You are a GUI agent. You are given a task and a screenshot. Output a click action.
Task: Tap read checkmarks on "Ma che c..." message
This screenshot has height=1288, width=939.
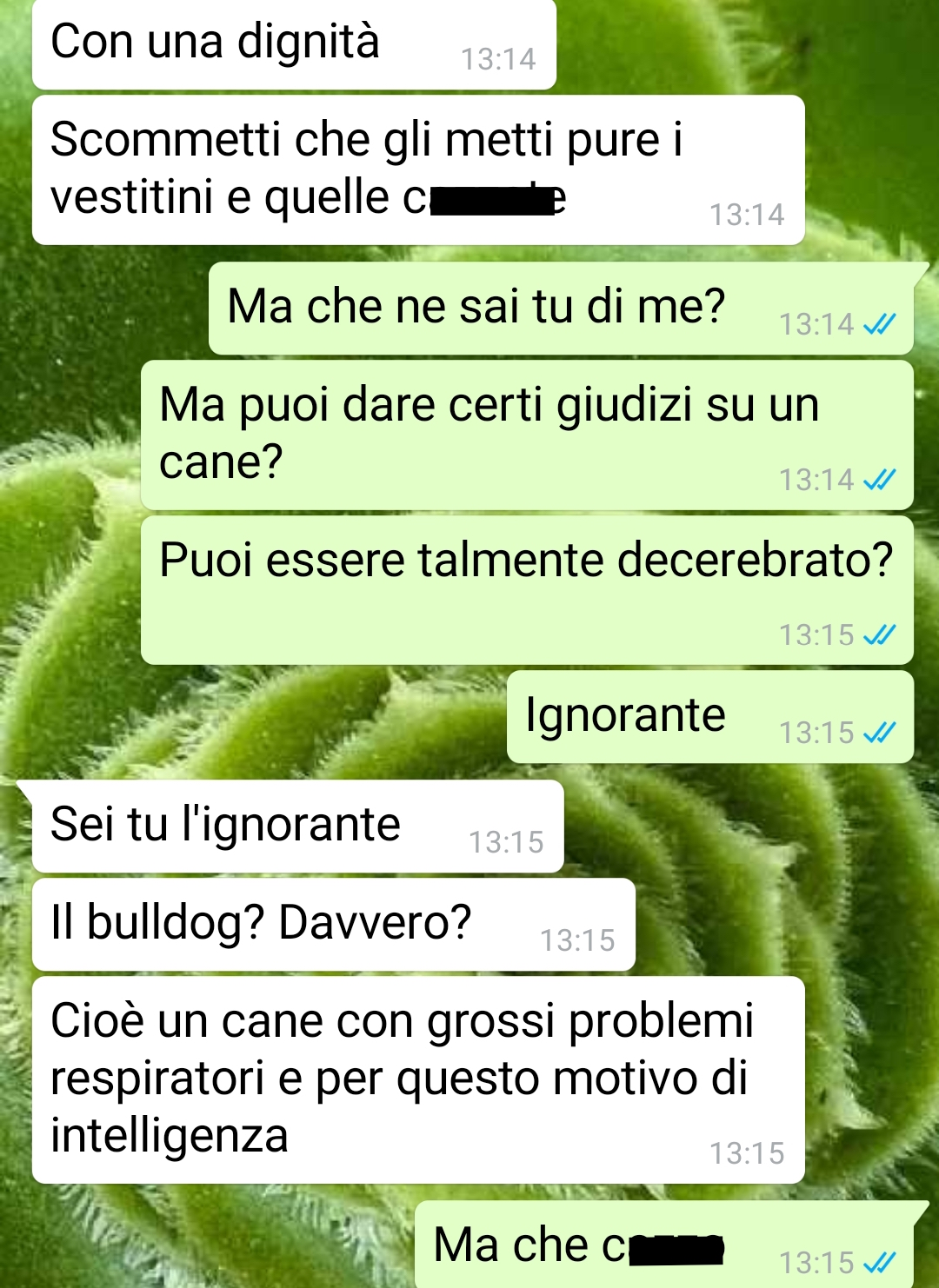pyautogui.click(x=879, y=1262)
